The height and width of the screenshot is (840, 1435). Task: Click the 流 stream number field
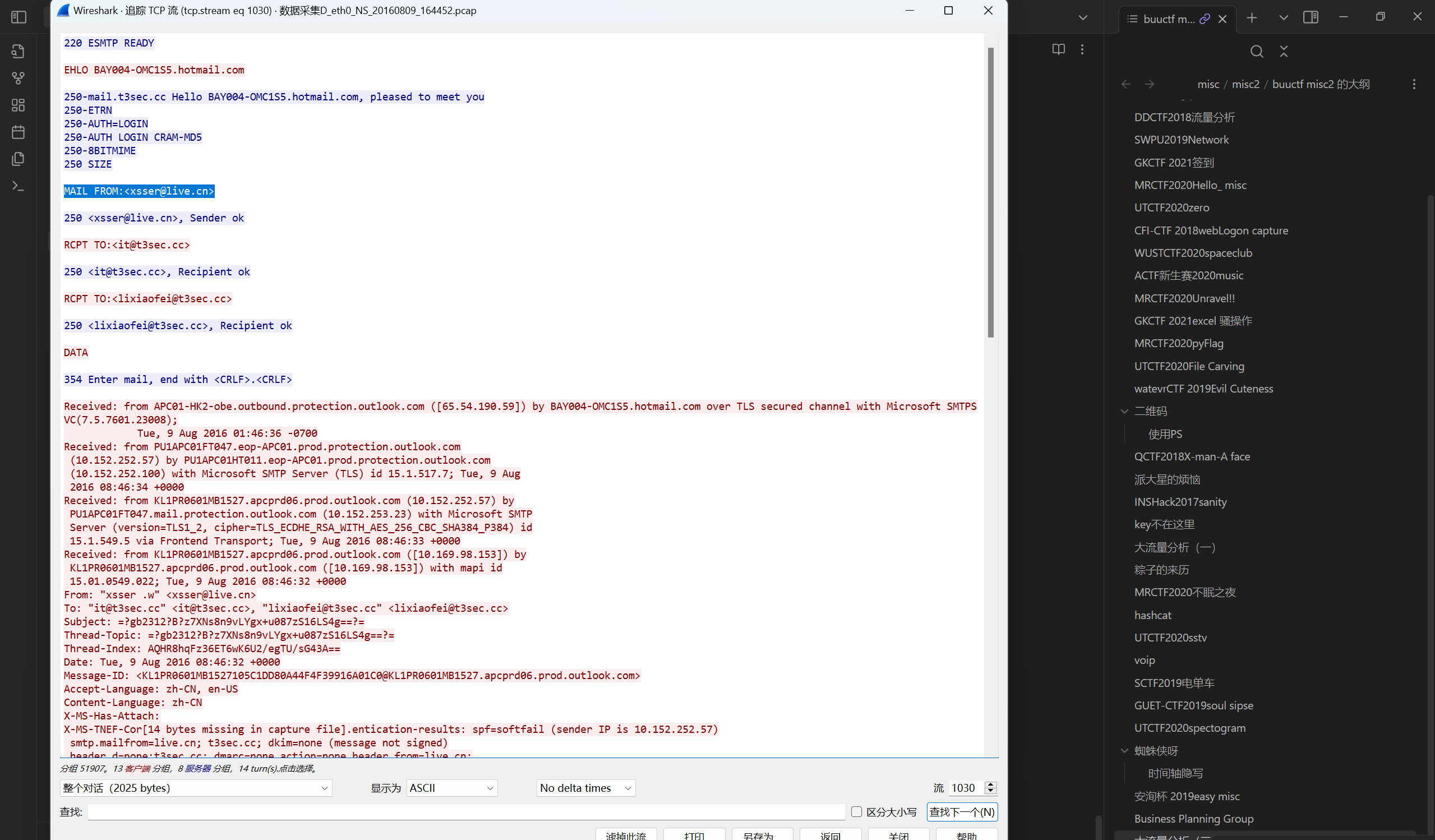[x=967, y=788]
